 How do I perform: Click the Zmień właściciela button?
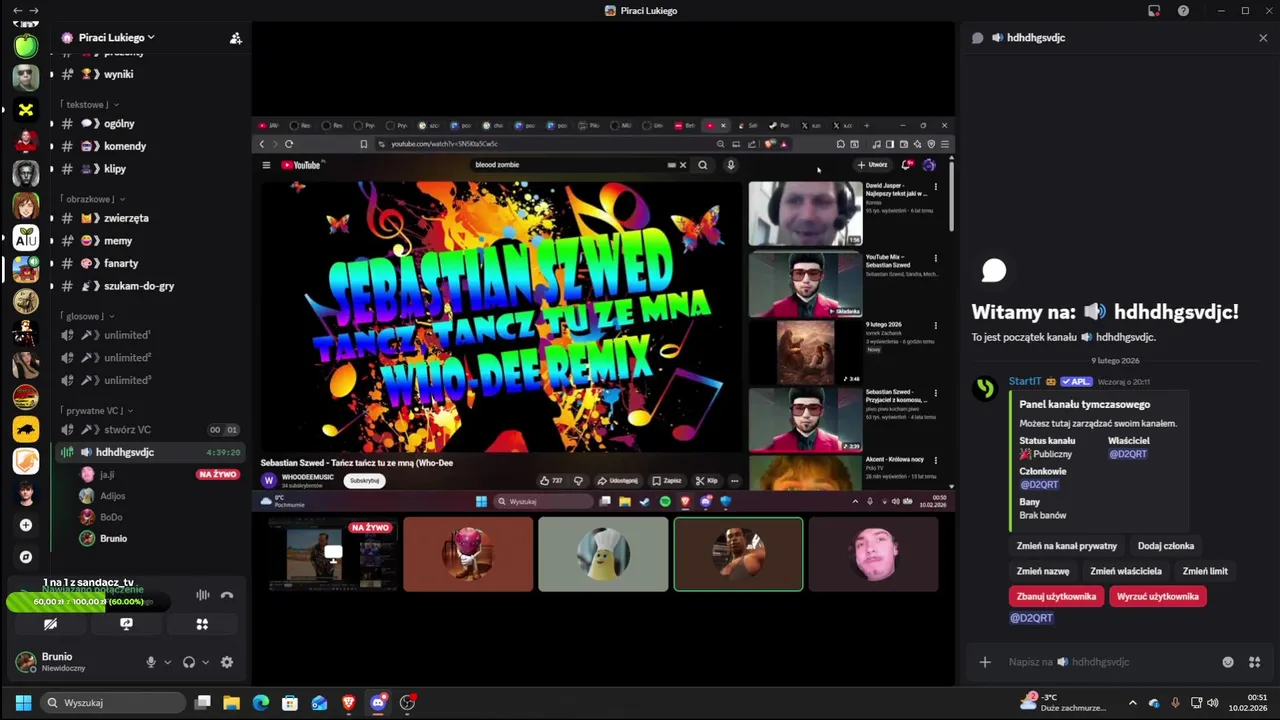(x=1126, y=571)
